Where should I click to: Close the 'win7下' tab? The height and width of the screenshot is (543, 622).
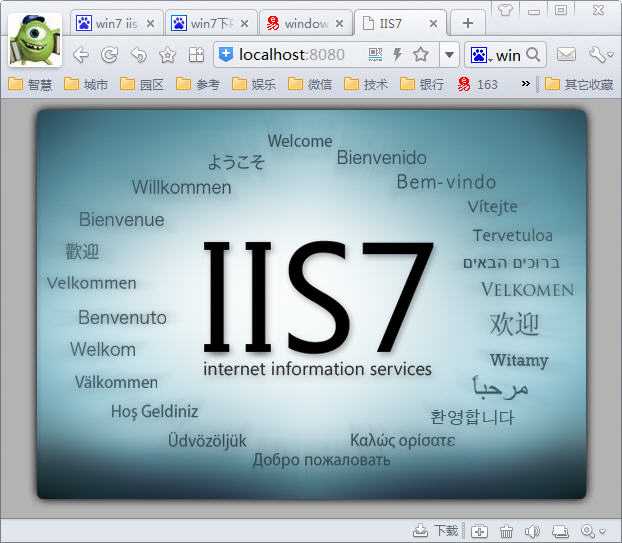coord(245,24)
